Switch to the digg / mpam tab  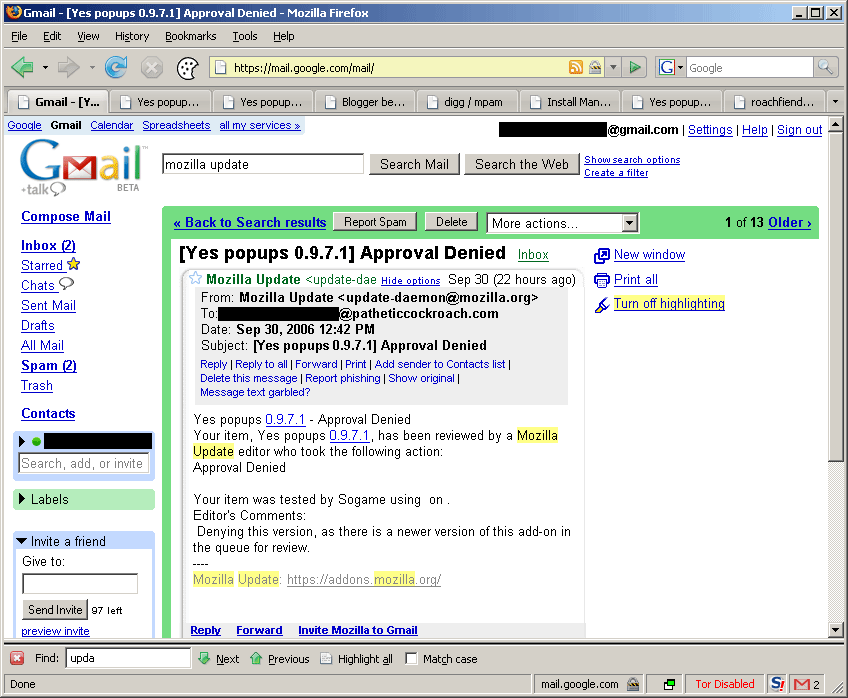(469, 102)
